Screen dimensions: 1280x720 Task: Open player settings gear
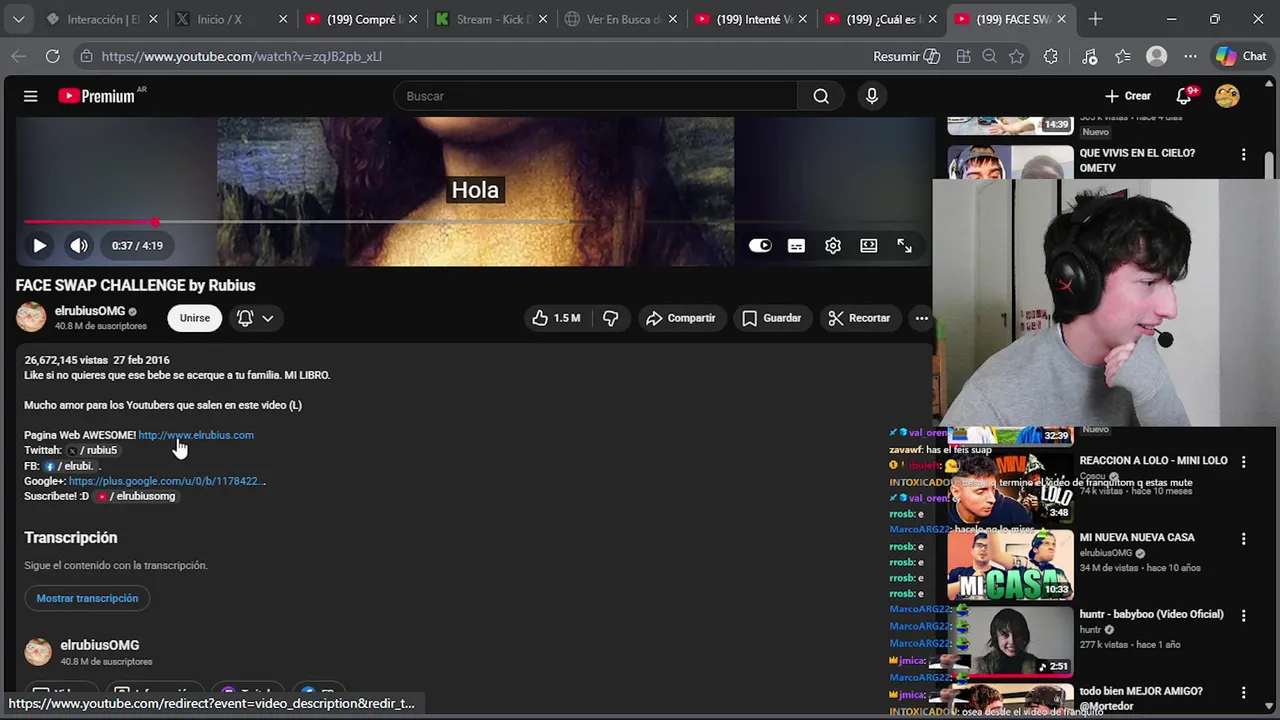pyautogui.click(x=833, y=245)
